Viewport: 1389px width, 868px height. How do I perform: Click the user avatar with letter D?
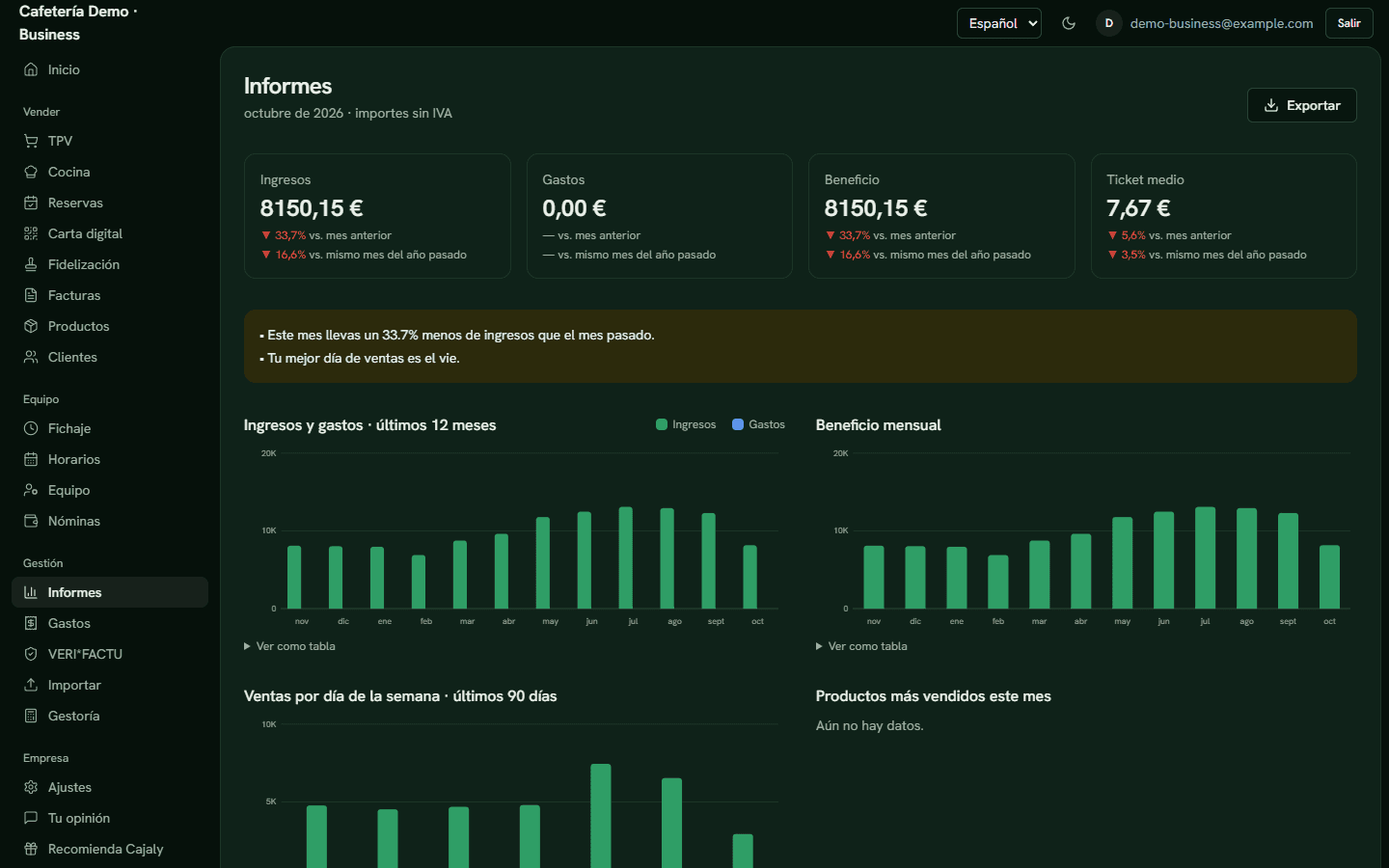(x=1109, y=23)
